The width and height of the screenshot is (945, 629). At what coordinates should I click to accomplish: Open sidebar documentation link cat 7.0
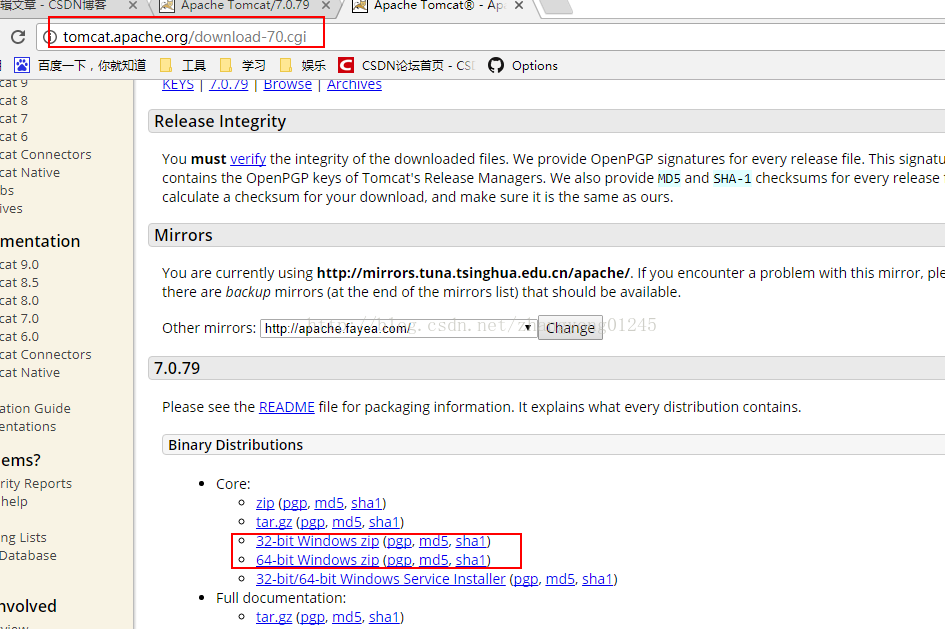19,319
